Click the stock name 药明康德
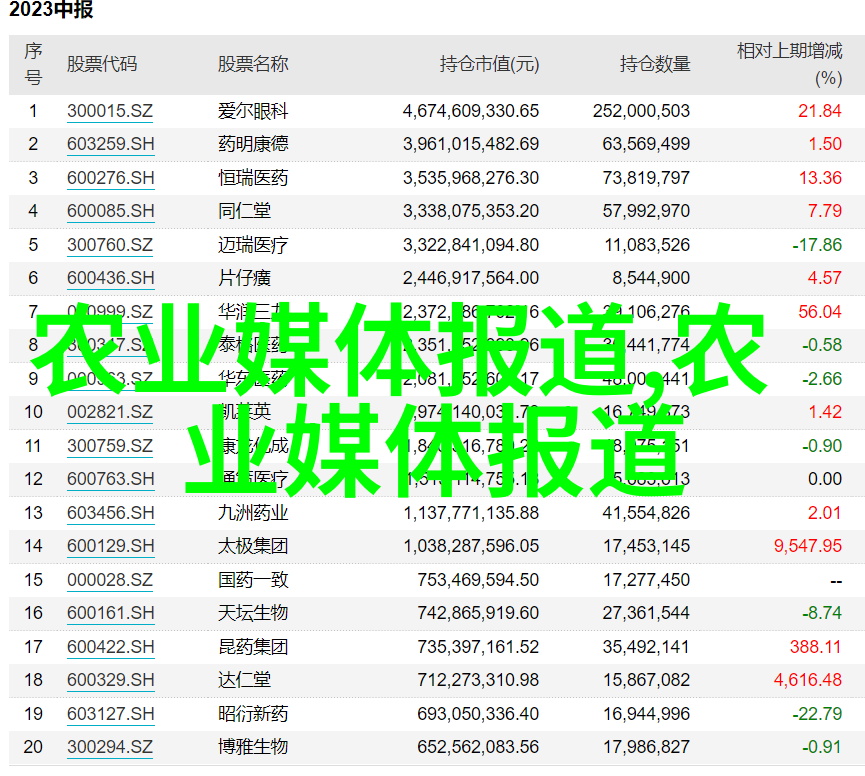 (x=253, y=144)
